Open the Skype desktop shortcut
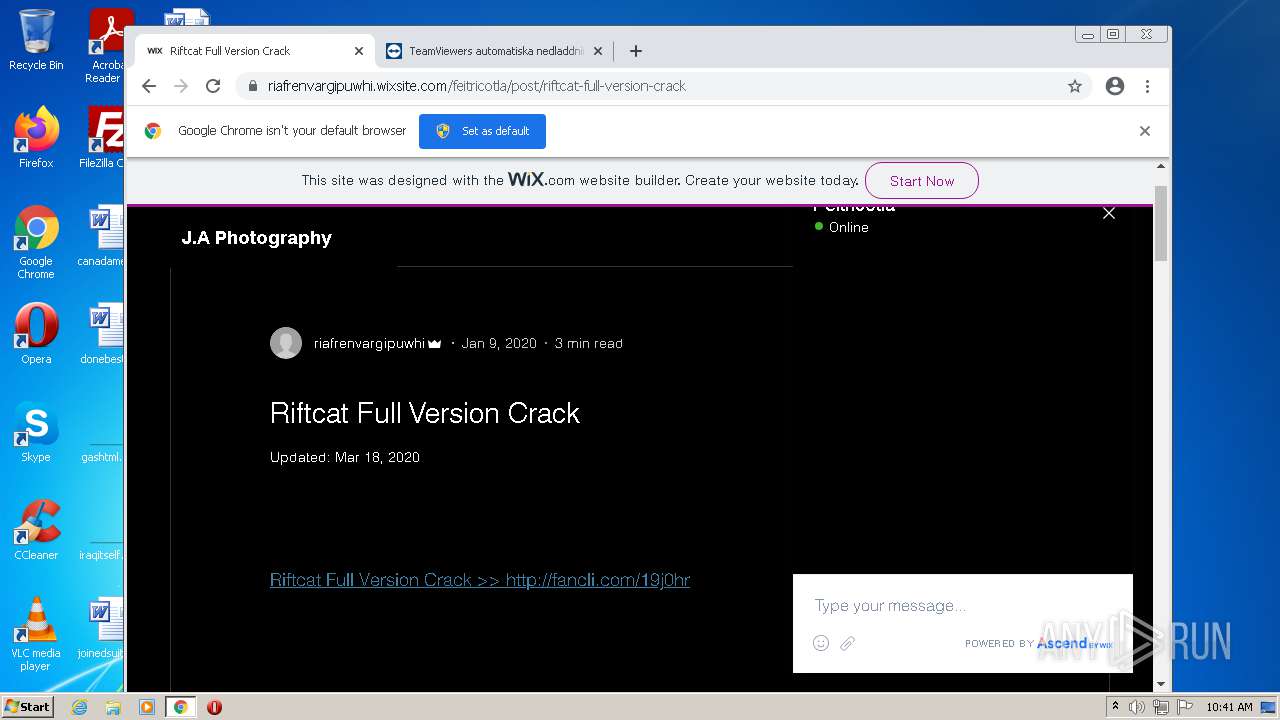The height and width of the screenshot is (720, 1280). click(x=36, y=432)
